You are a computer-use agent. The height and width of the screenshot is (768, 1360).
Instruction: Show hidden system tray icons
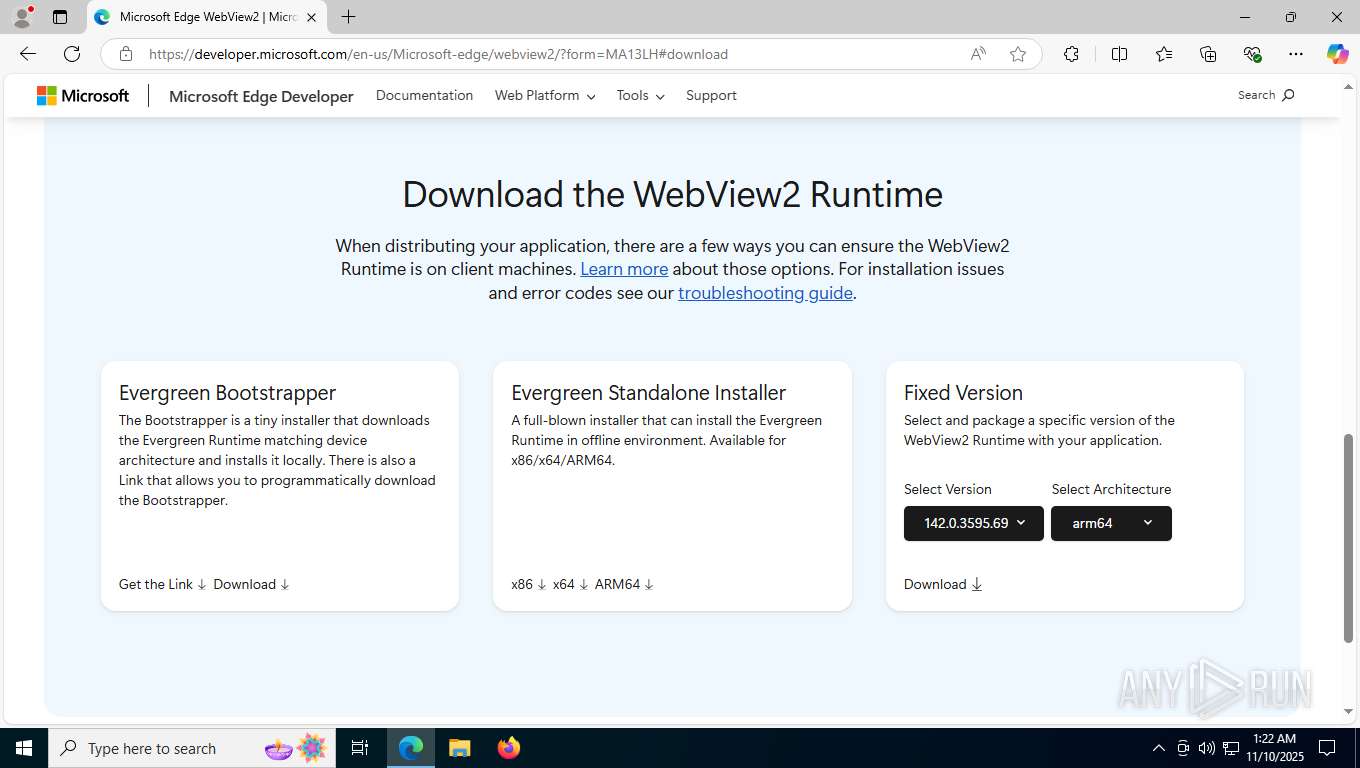[x=1159, y=748]
